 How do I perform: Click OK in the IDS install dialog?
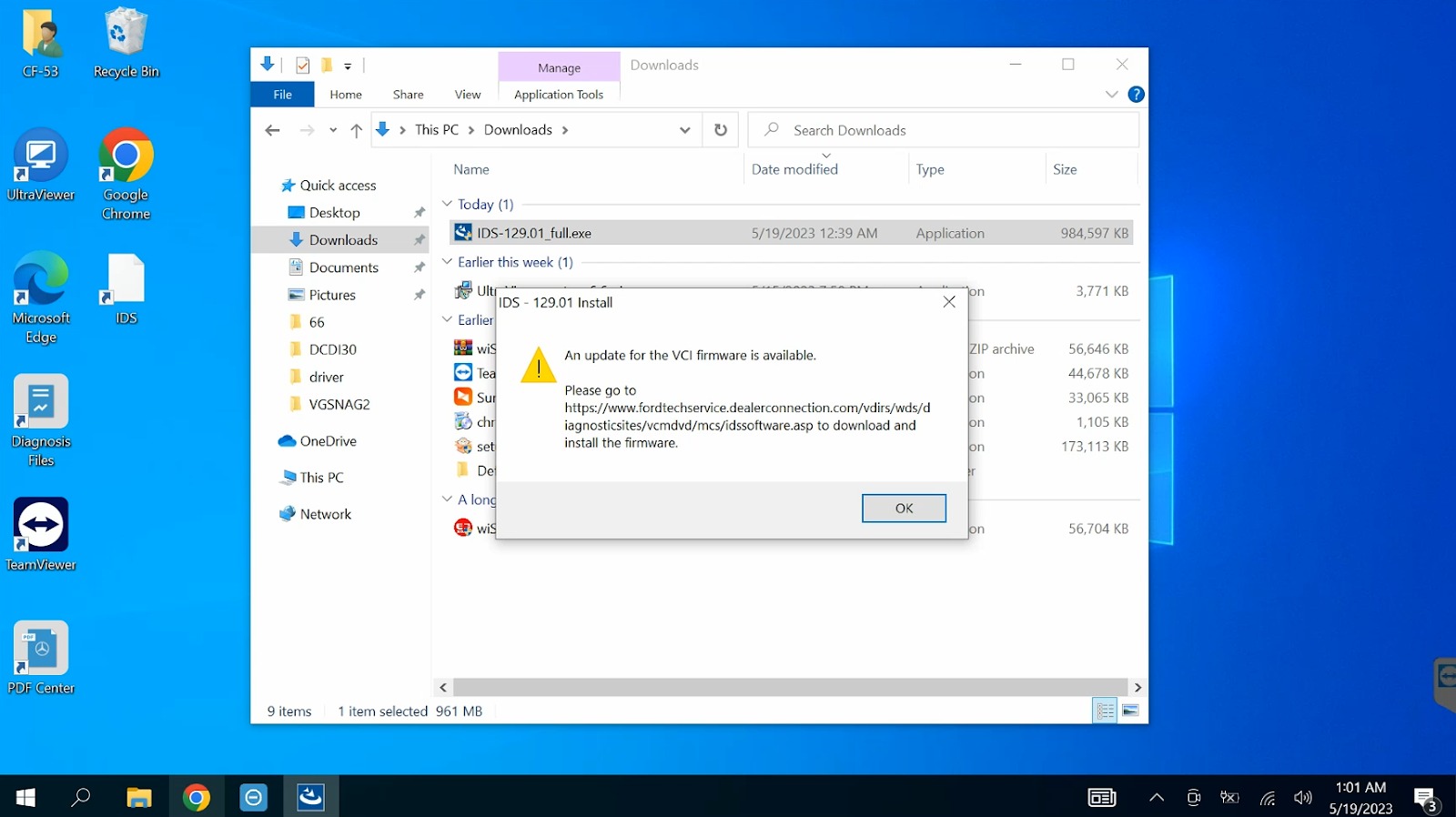[903, 508]
